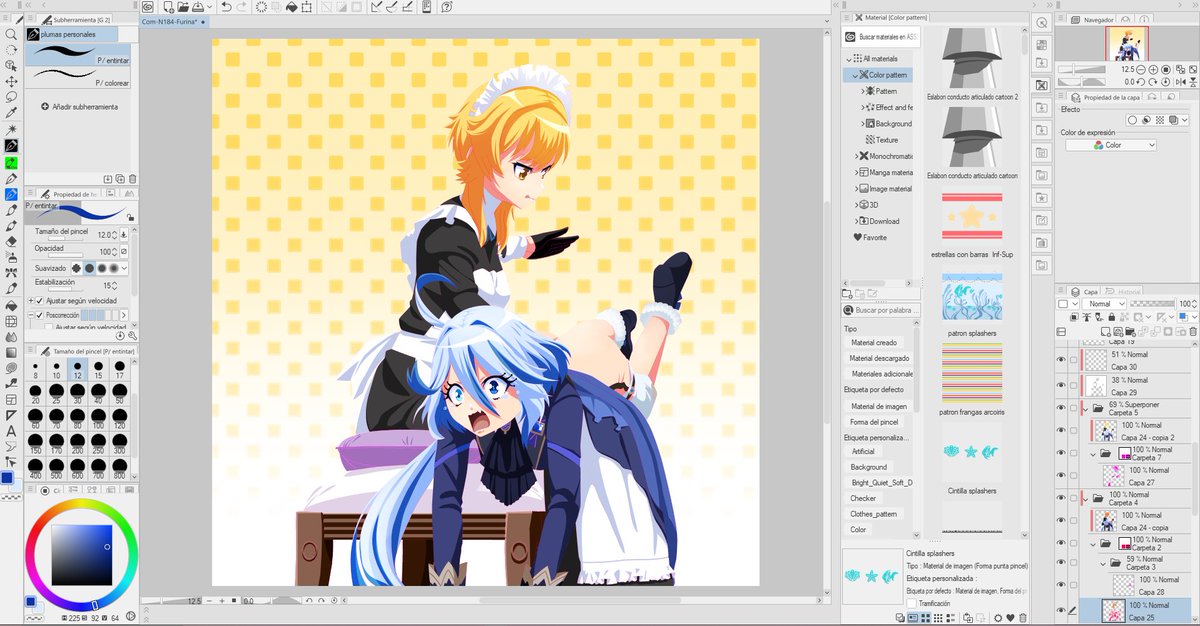The width and height of the screenshot is (1200, 626).
Task: Select the patron frangas arcoiris material thumbnail
Action: pyautogui.click(x=973, y=372)
